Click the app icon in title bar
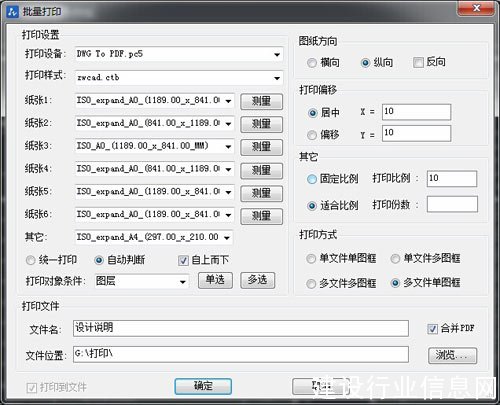500x405 pixels. [12, 12]
